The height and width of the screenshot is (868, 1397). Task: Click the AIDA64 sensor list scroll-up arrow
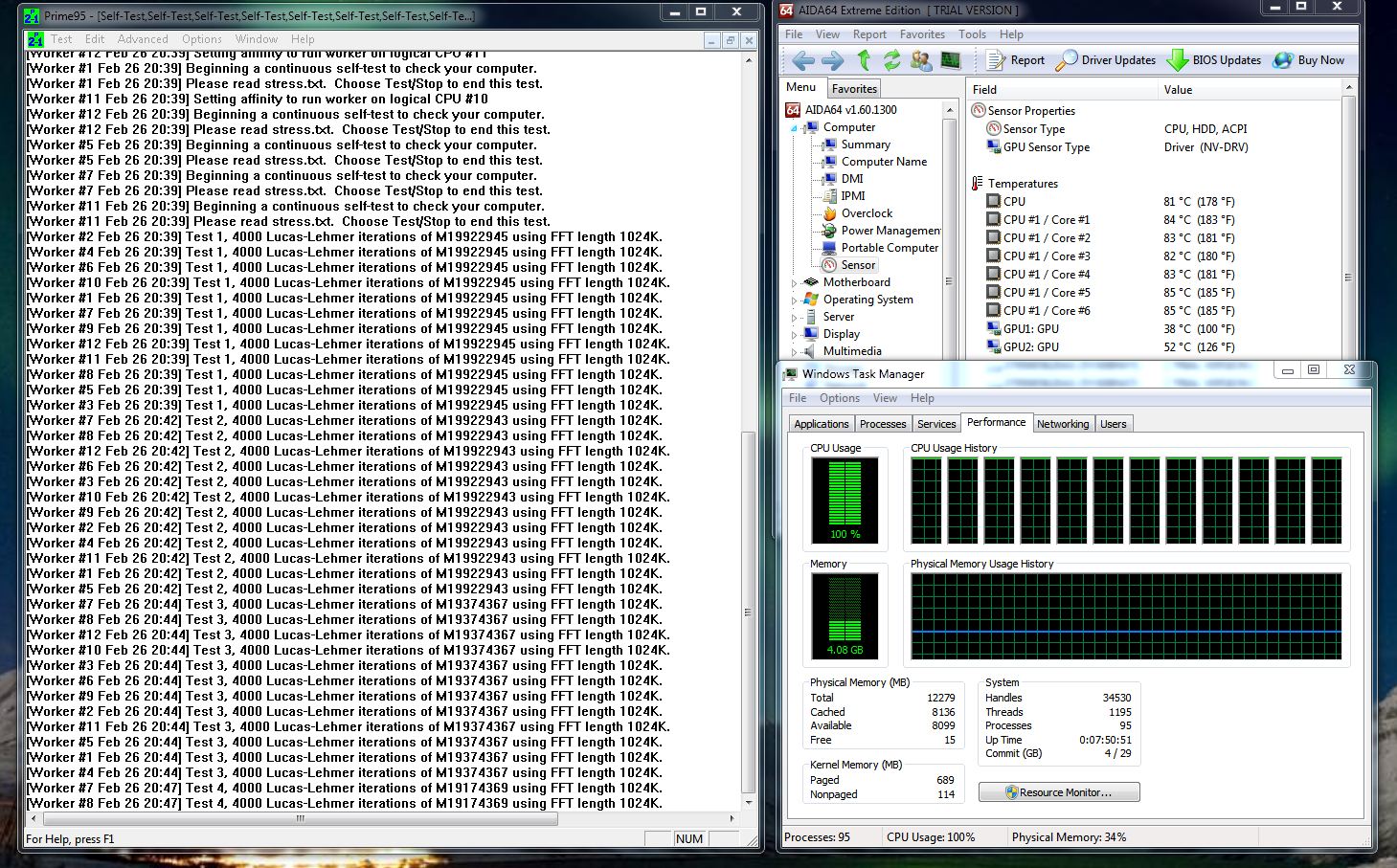(x=1349, y=88)
